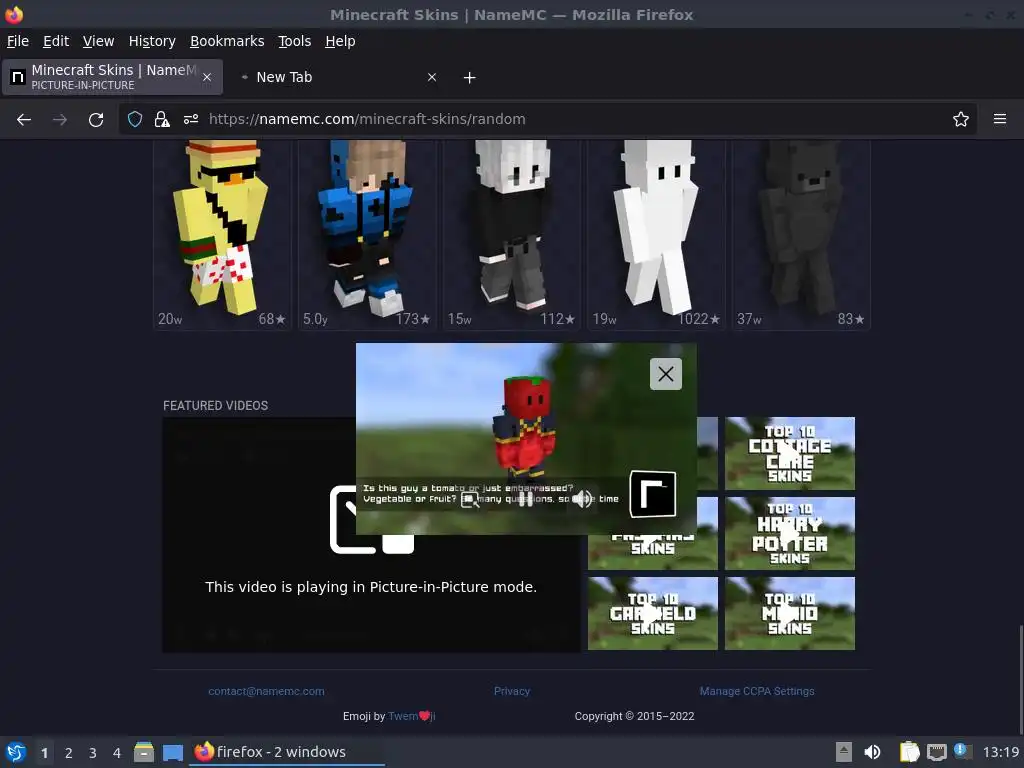Switch to workspace 3
The width and height of the screenshot is (1024, 768).
point(93,753)
